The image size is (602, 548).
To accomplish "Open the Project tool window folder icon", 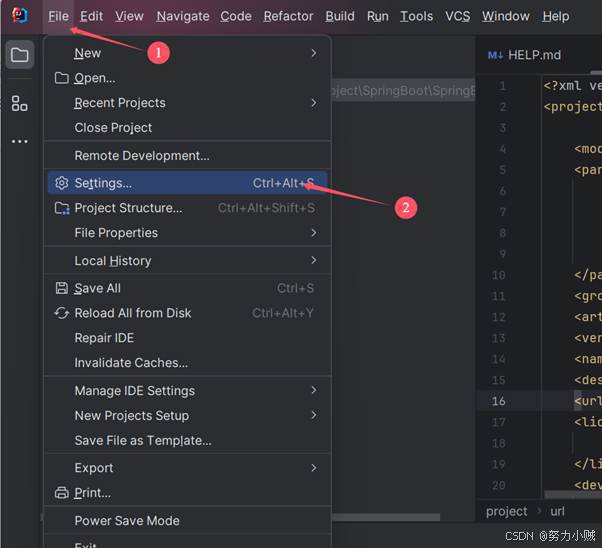I will 19,55.
